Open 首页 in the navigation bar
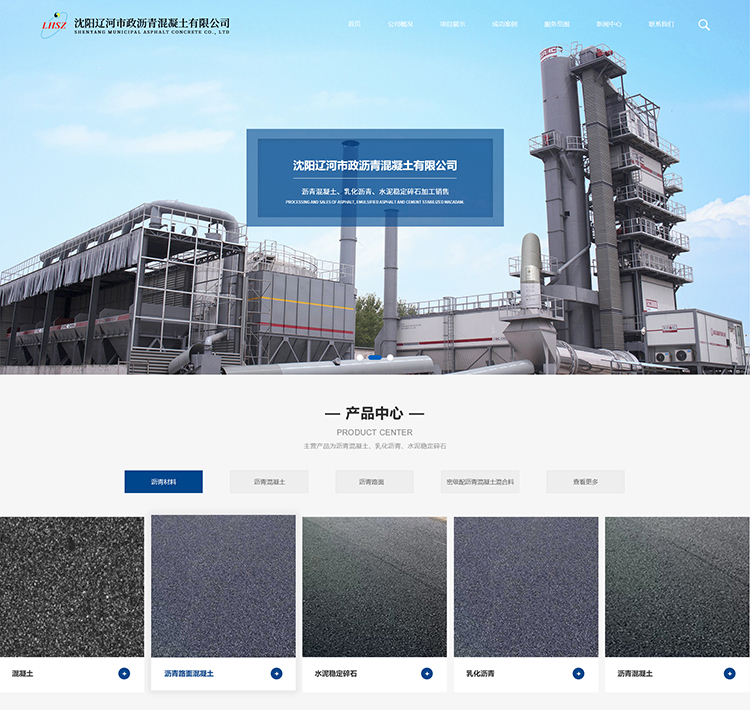Screen dimensions: 750x710 354,24
